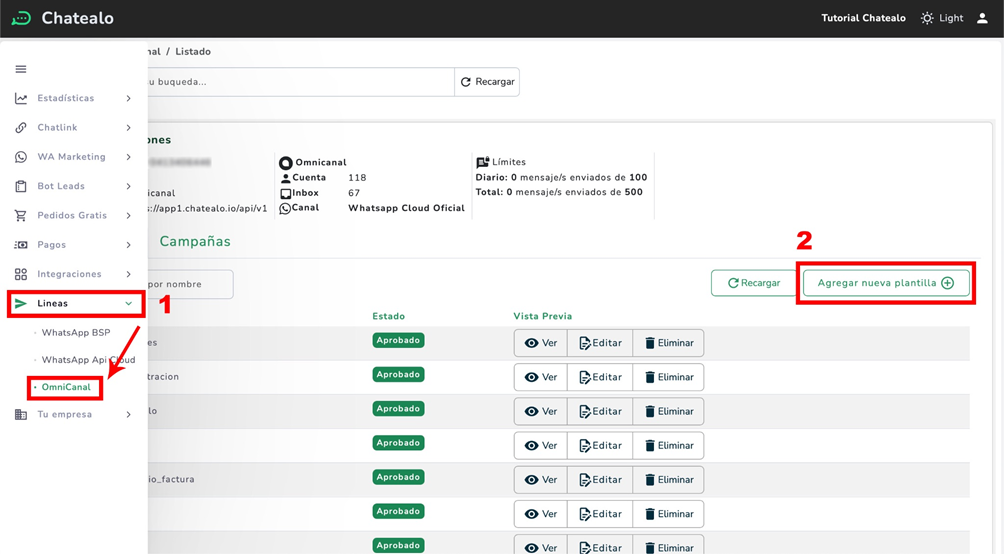
Task: Open the Campañas tab
Action: pos(195,241)
